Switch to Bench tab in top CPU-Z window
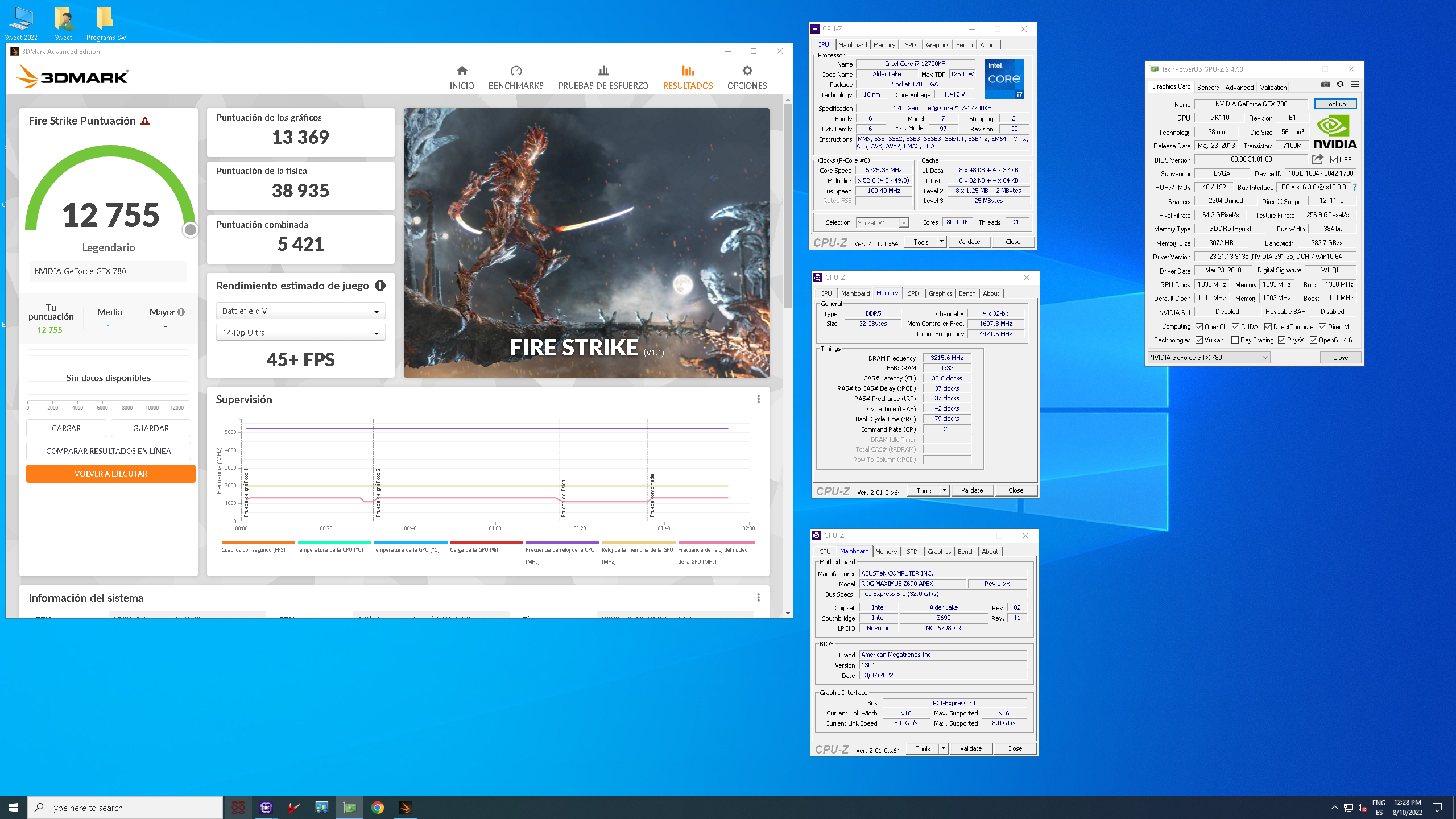 964,45
